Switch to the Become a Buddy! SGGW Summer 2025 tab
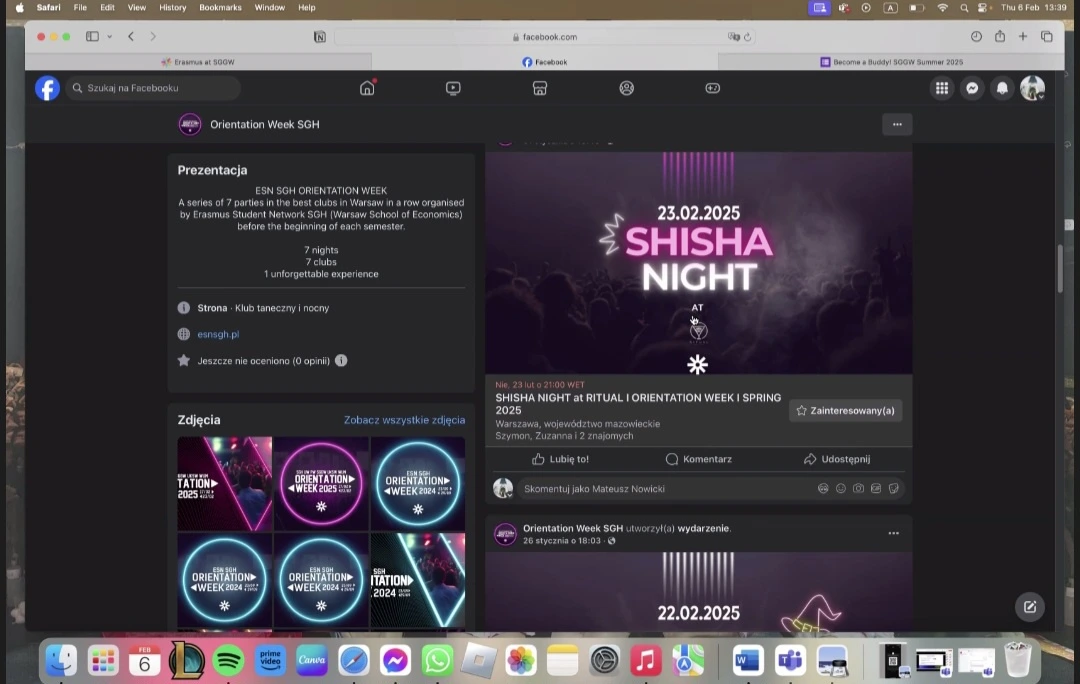 [x=891, y=62]
